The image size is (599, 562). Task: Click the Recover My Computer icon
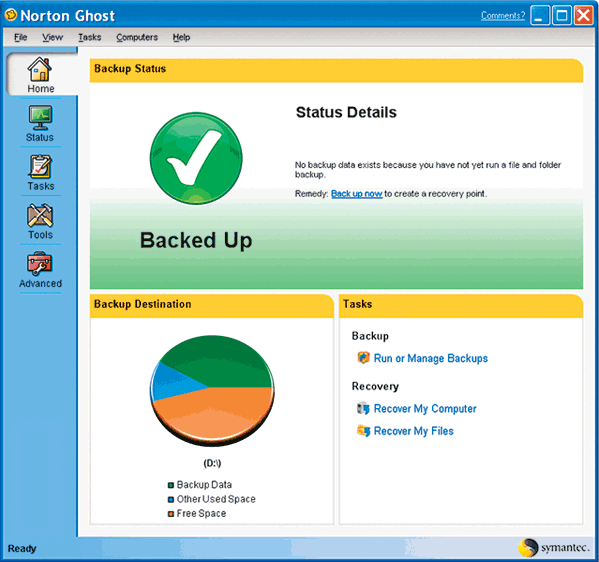click(363, 408)
